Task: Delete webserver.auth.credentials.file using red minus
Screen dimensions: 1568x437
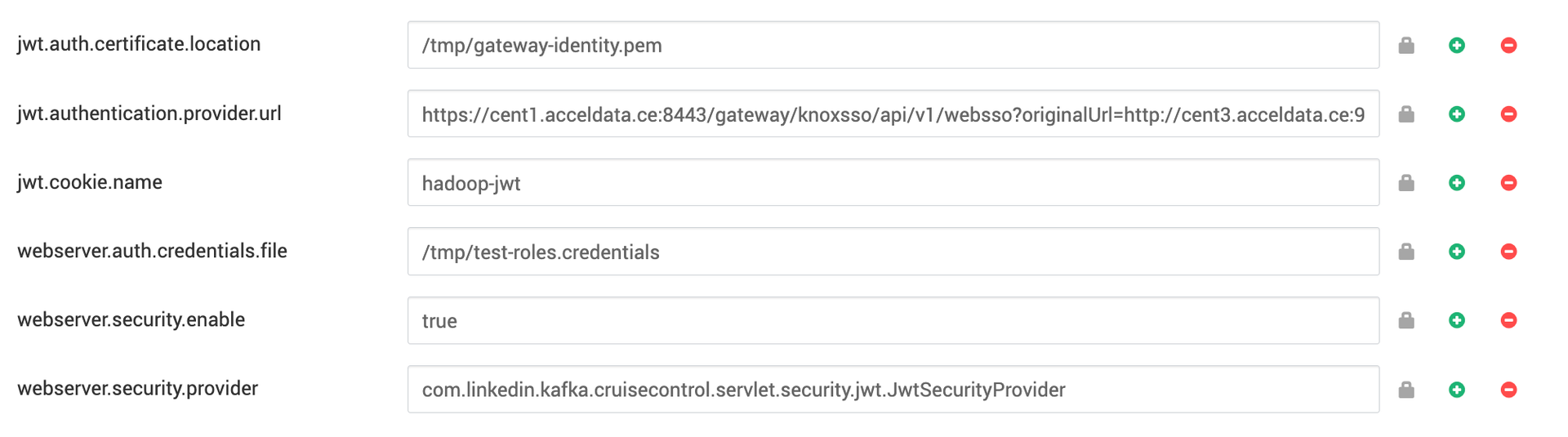Action: [1509, 251]
